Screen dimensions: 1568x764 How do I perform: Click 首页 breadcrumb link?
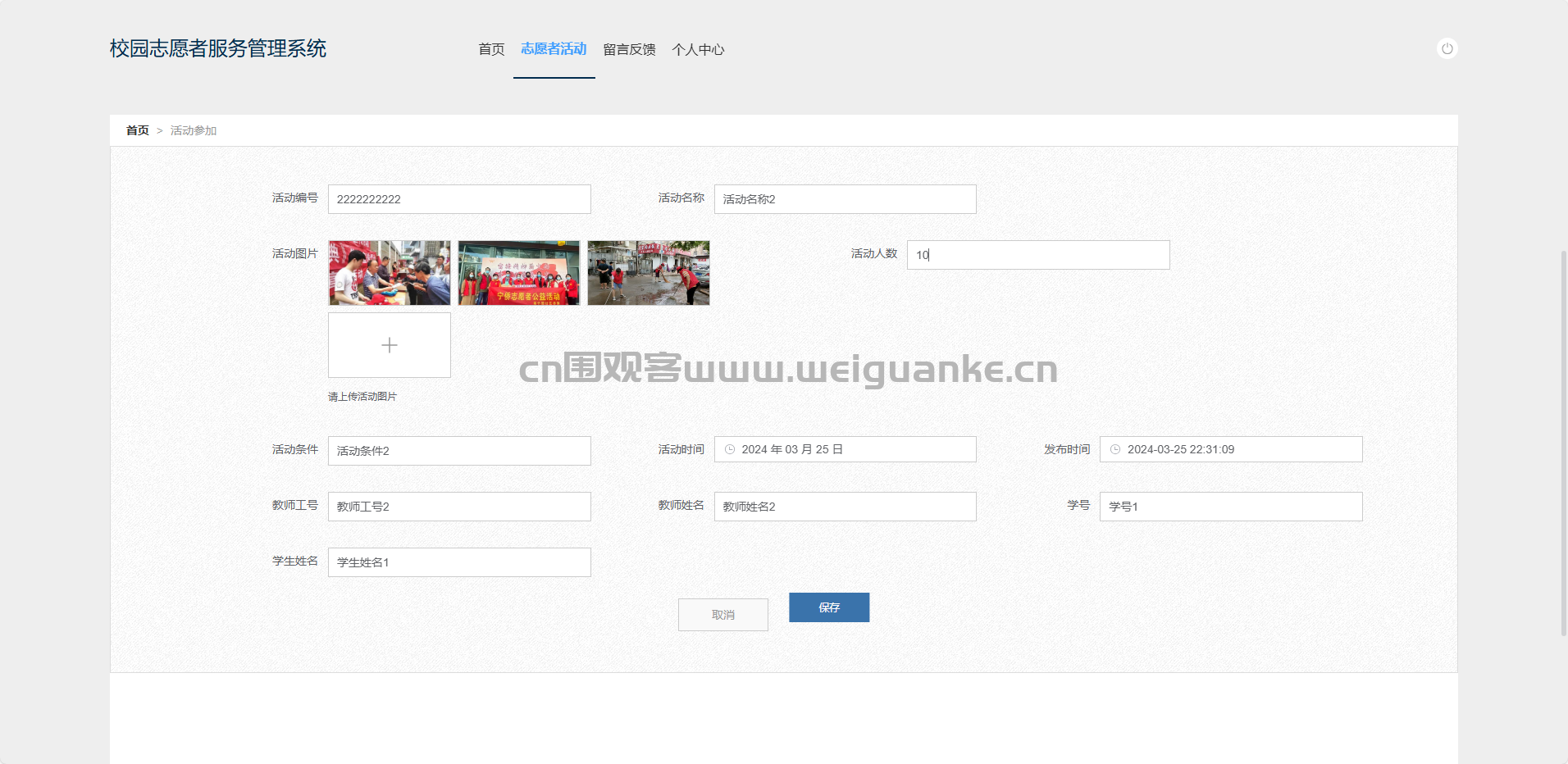pyautogui.click(x=138, y=130)
